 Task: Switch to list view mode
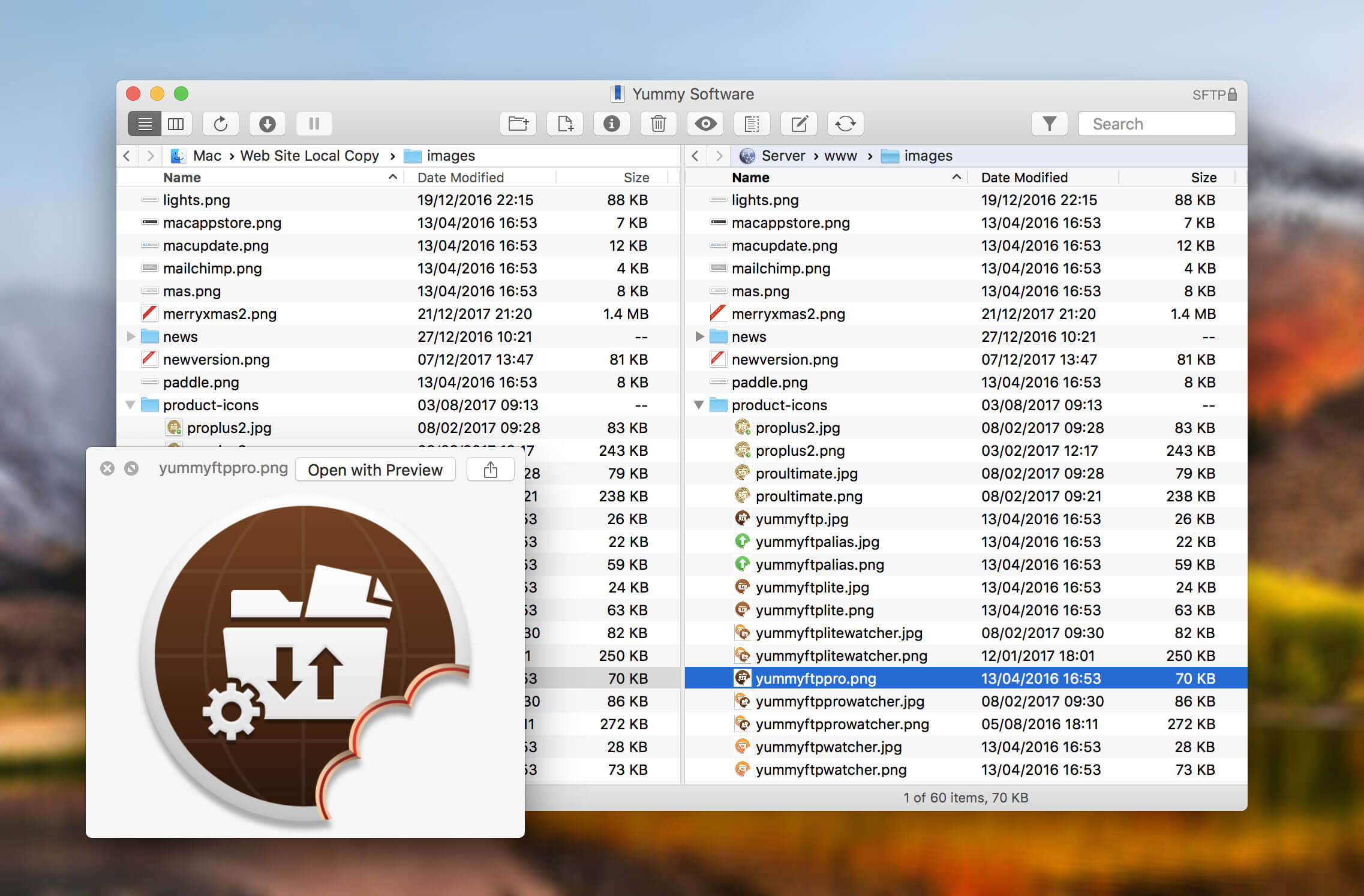(x=145, y=124)
